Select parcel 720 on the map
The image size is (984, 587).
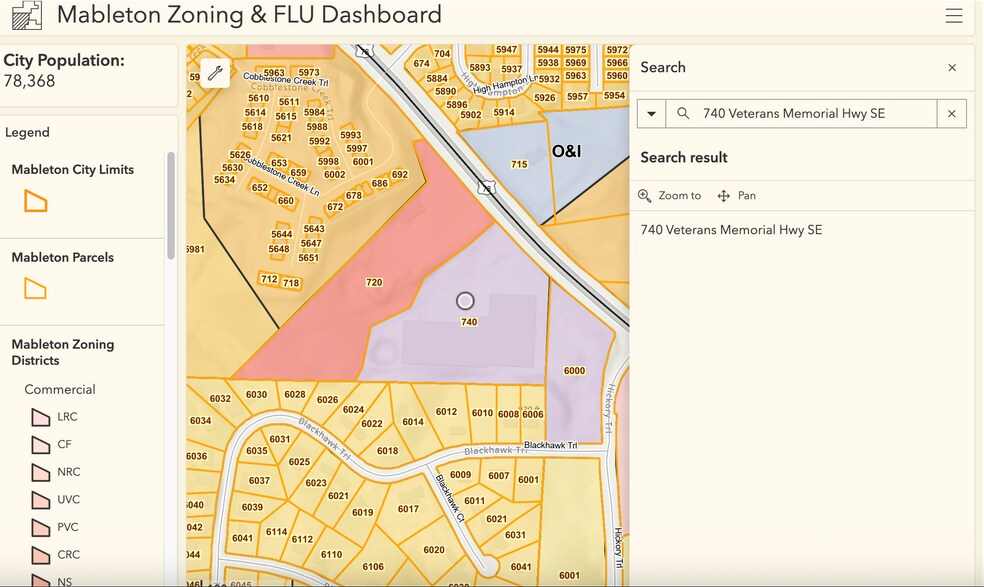tap(374, 283)
